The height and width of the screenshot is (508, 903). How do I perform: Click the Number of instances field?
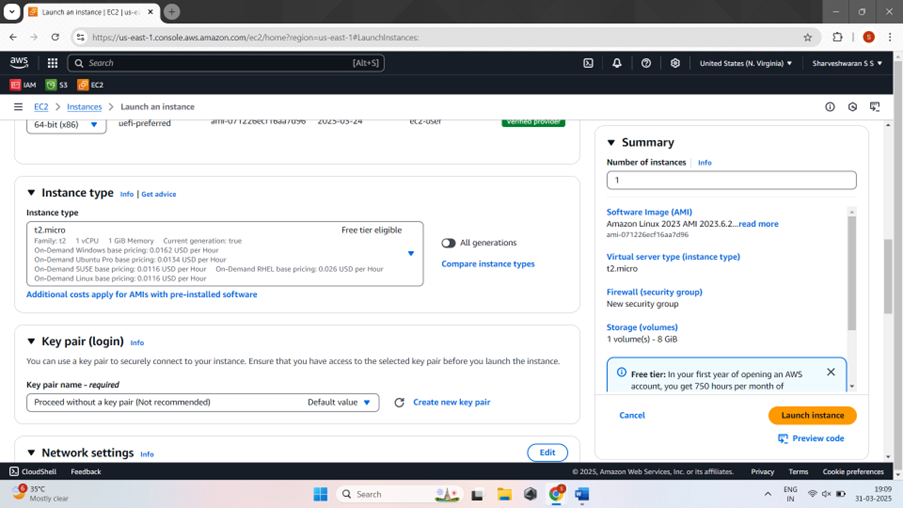tap(731, 180)
